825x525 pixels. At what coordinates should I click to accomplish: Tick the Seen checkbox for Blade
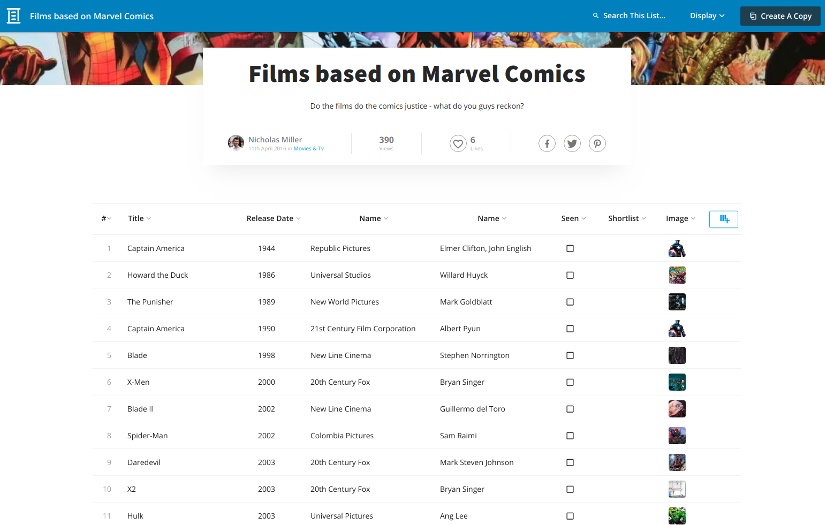tap(570, 355)
